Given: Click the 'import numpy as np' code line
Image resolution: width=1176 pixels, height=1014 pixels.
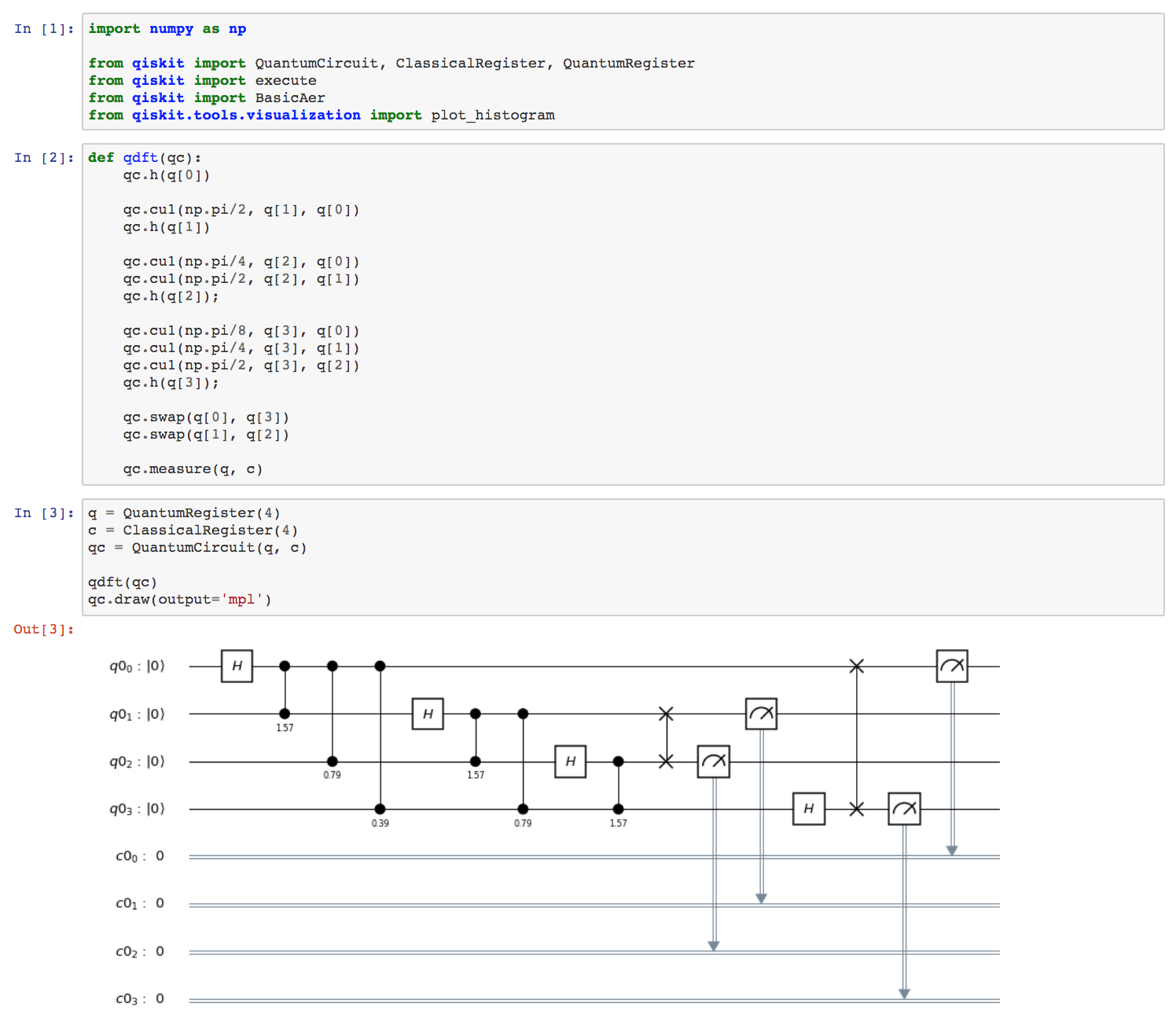Looking at the screenshot, I should tap(167, 29).
